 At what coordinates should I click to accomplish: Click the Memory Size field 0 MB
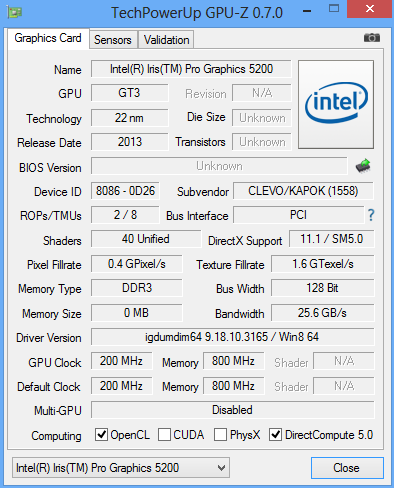click(137, 313)
